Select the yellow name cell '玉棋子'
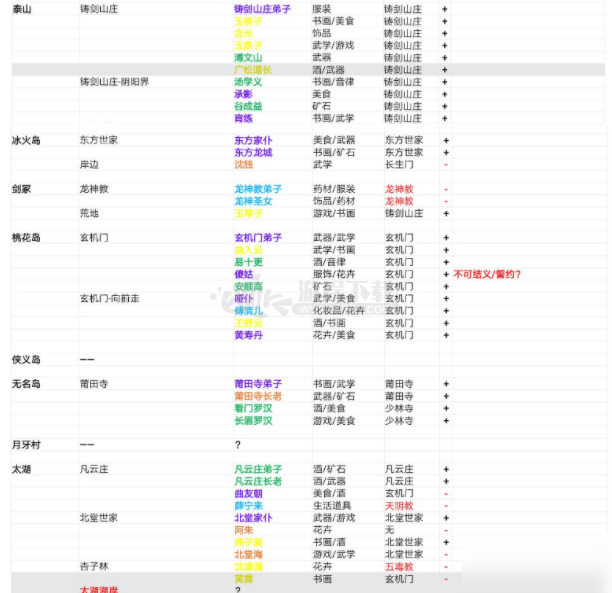This screenshot has height=593, width=612. coord(248,21)
